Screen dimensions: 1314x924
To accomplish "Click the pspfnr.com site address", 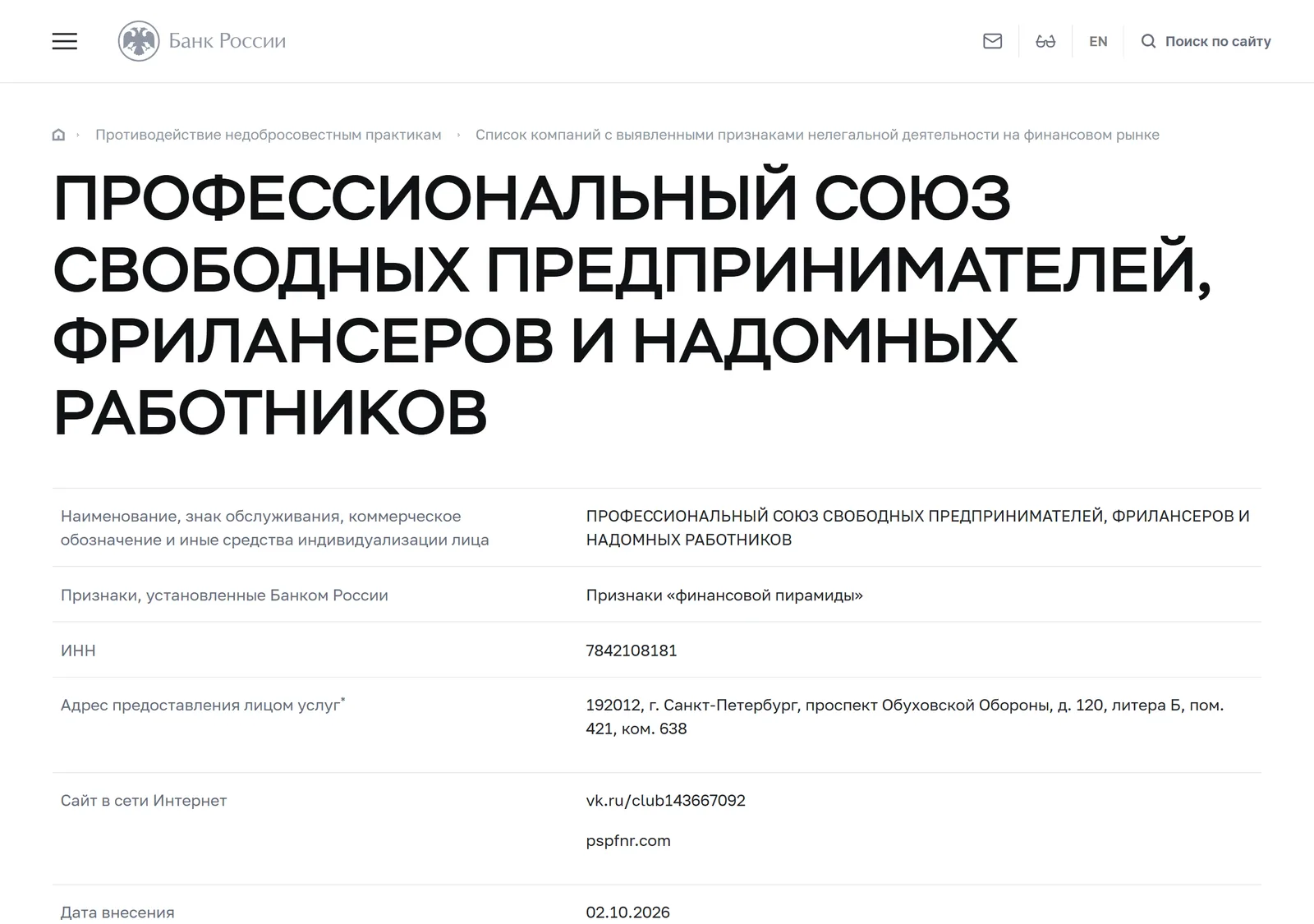I will [628, 841].
